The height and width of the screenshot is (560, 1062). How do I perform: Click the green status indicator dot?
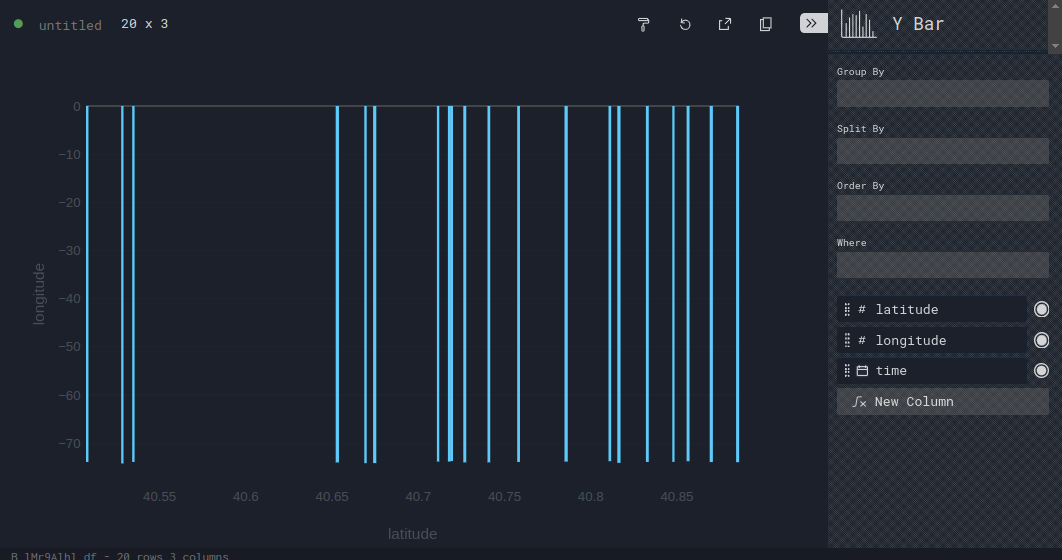(x=18, y=24)
